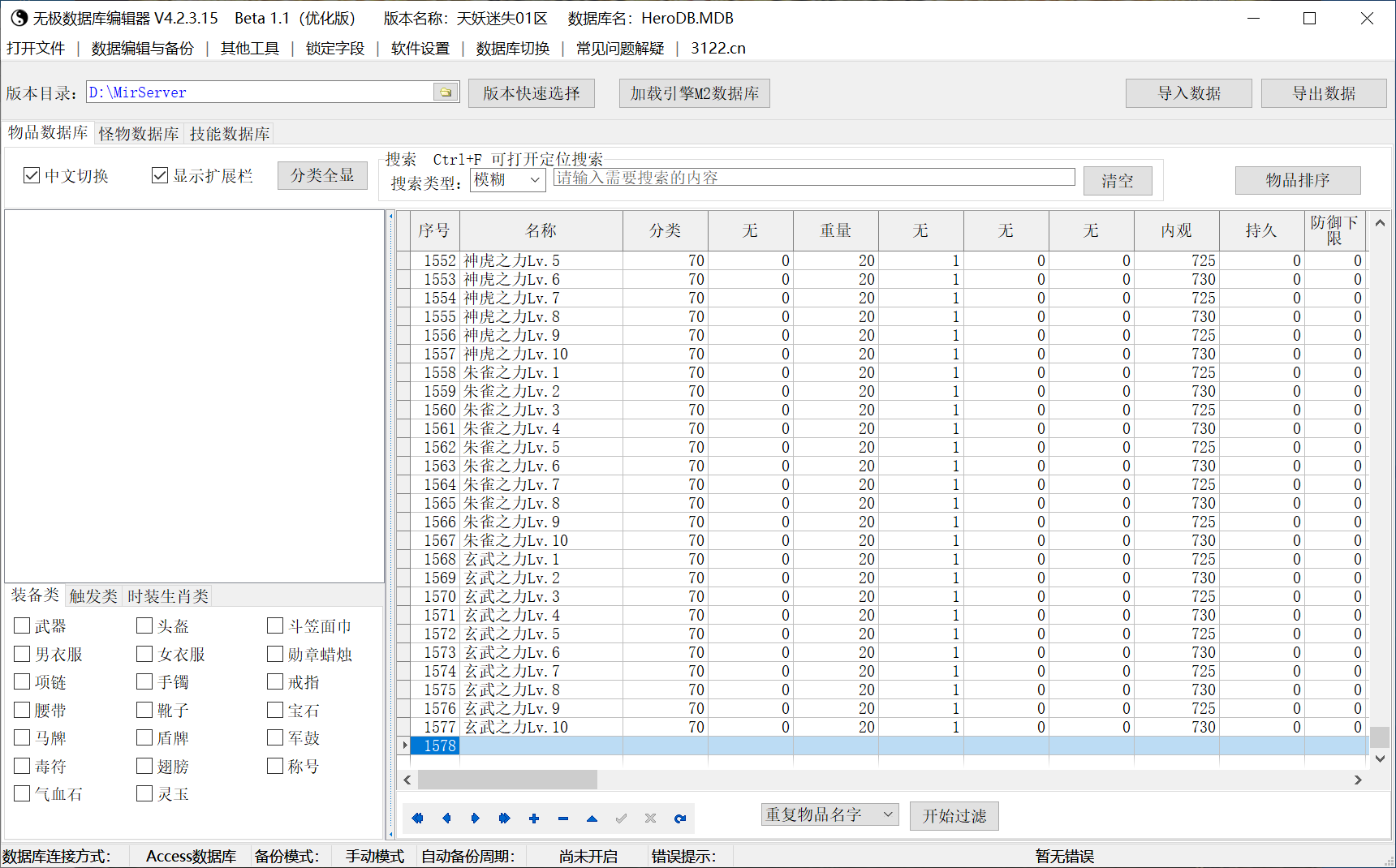
Task: Browse folder icon in version directory field
Action: 446,92
